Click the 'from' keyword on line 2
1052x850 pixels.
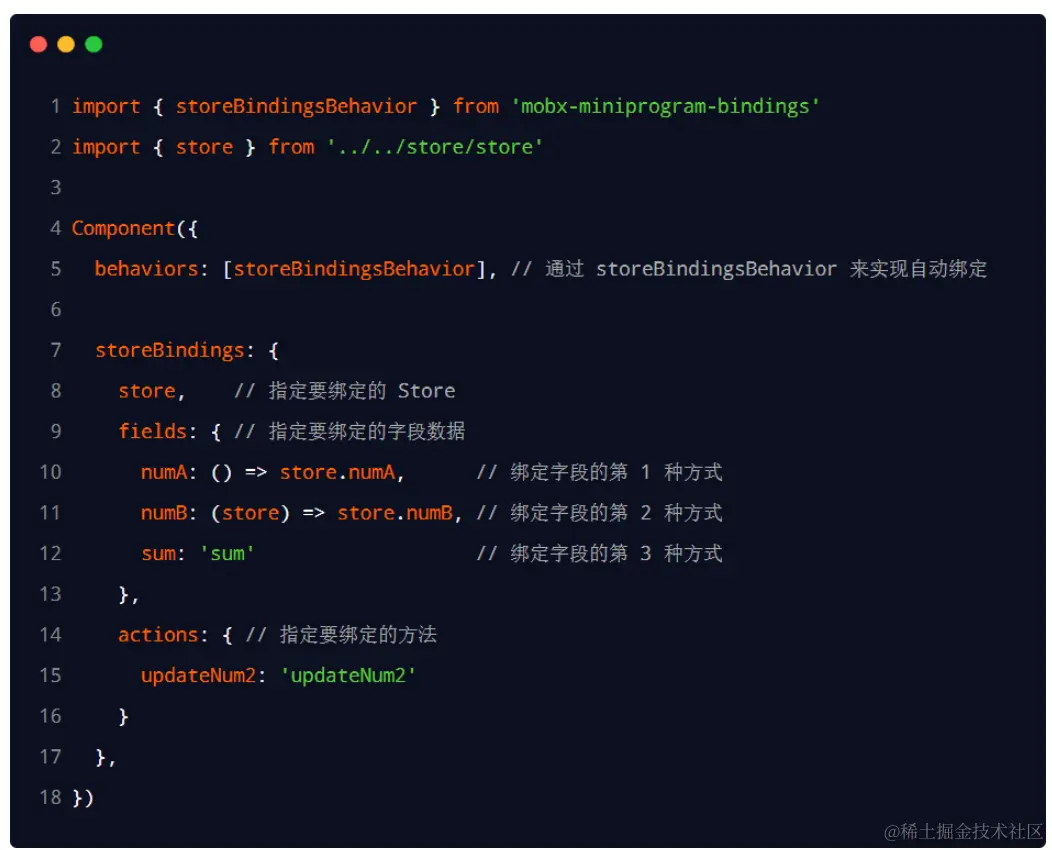(291, 147)
